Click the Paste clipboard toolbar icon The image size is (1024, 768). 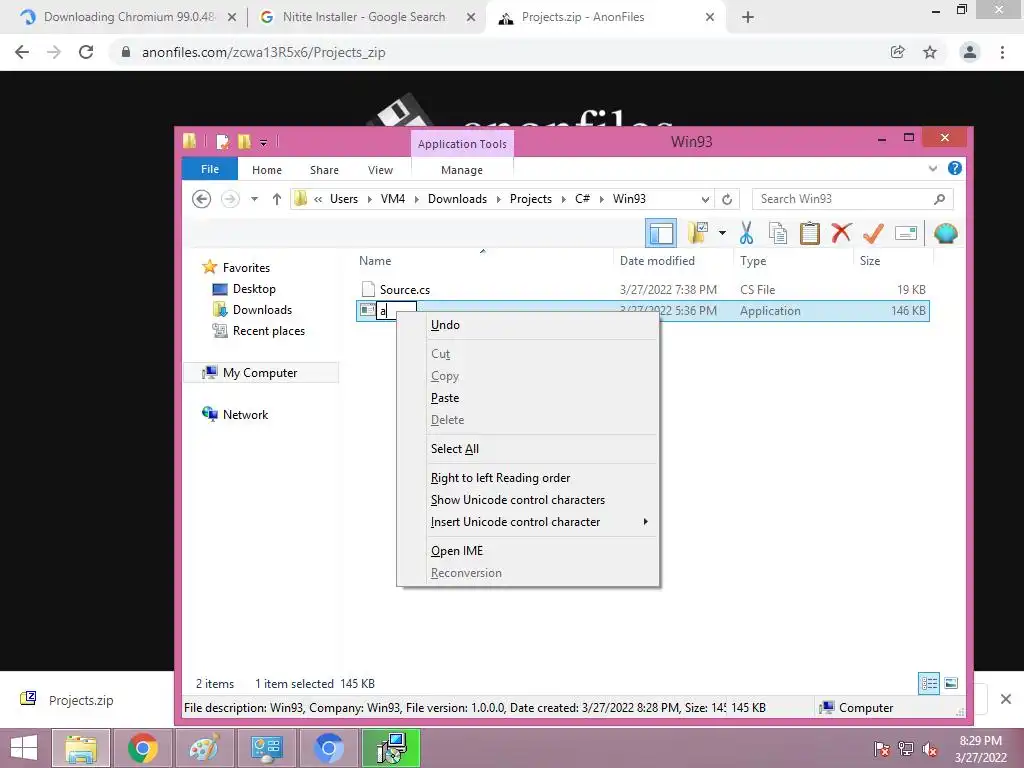810,233
